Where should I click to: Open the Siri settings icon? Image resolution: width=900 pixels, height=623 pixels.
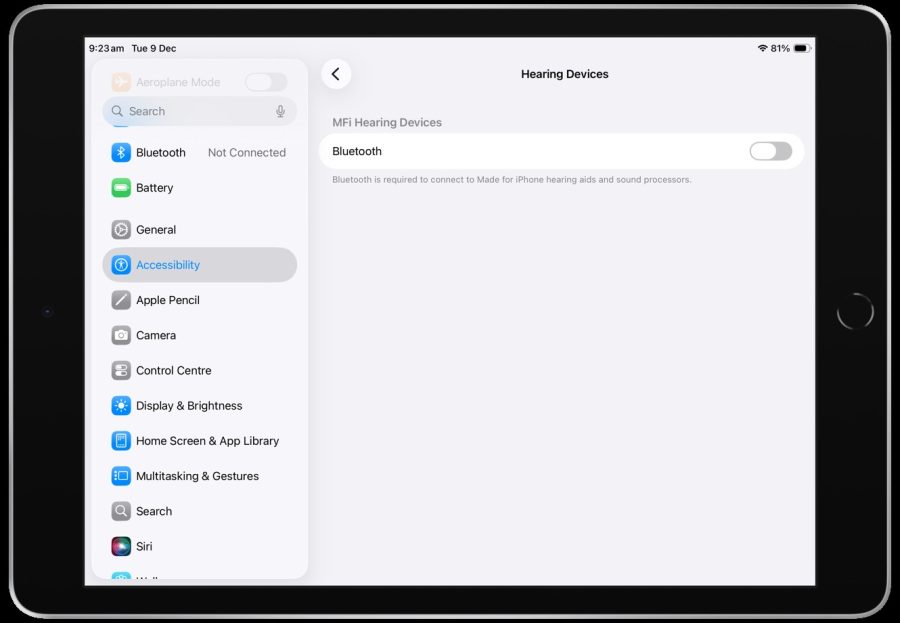120,546
